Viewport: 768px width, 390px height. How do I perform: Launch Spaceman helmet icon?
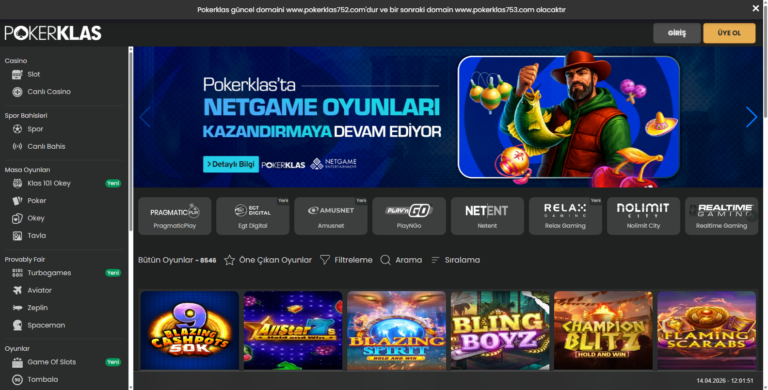pos(17,325)
